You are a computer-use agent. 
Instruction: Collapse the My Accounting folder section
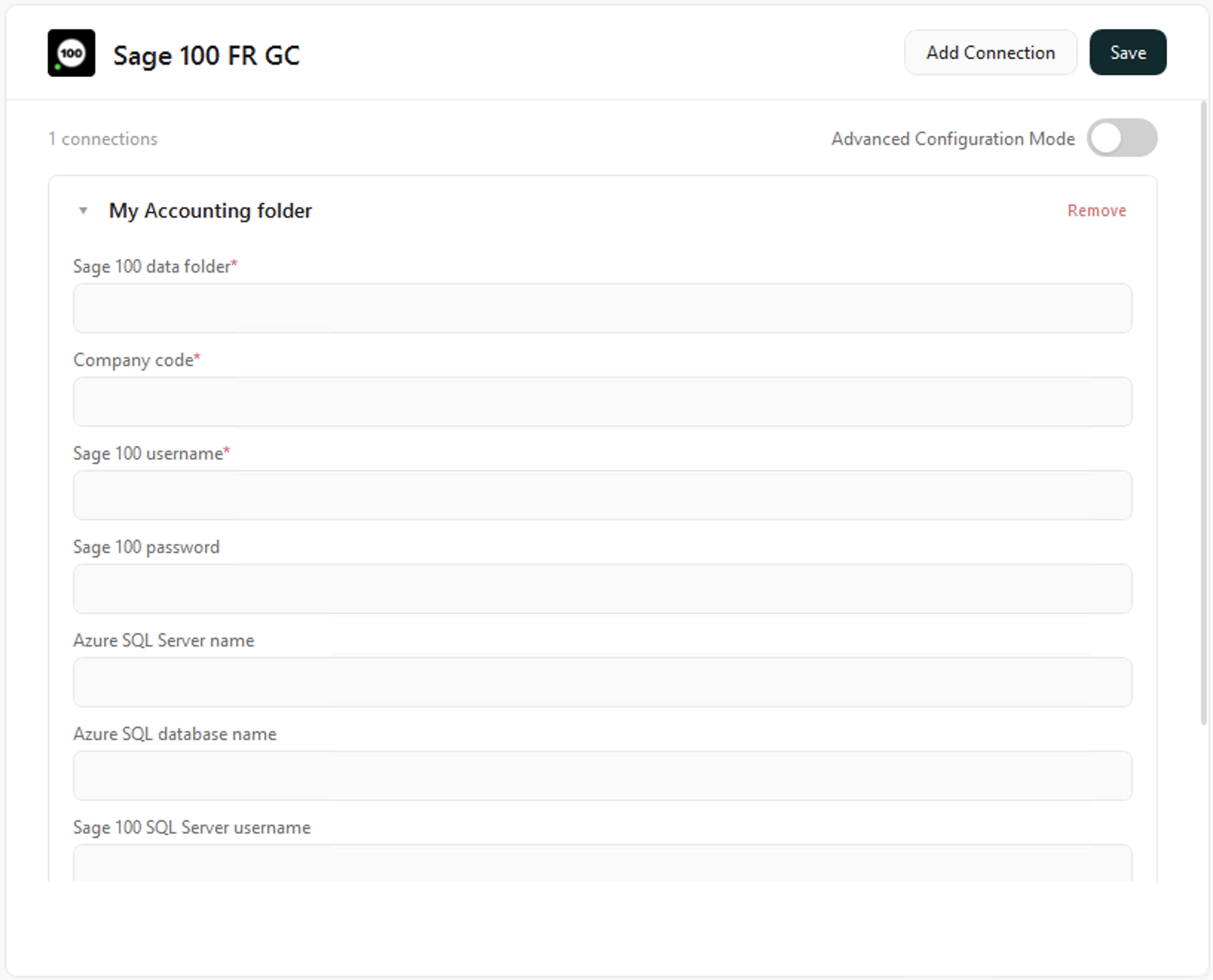pos(83,211)
